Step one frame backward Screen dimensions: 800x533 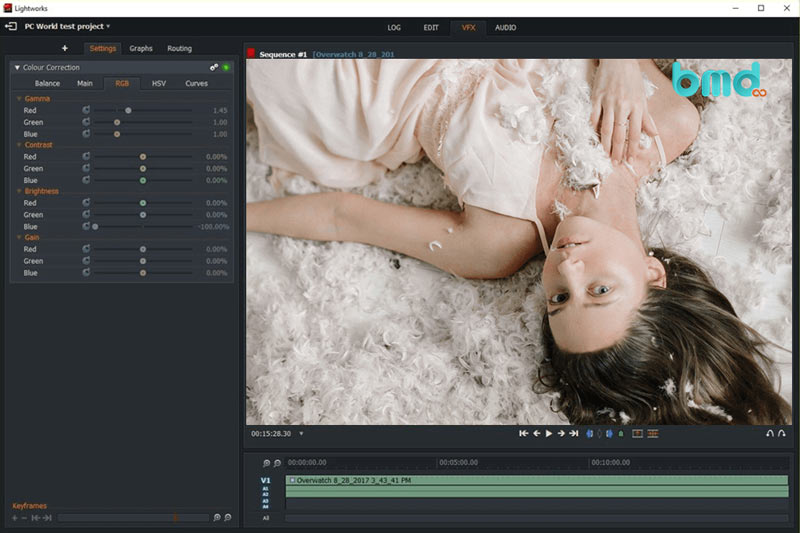pyautogui.click(x=537, y=434)
